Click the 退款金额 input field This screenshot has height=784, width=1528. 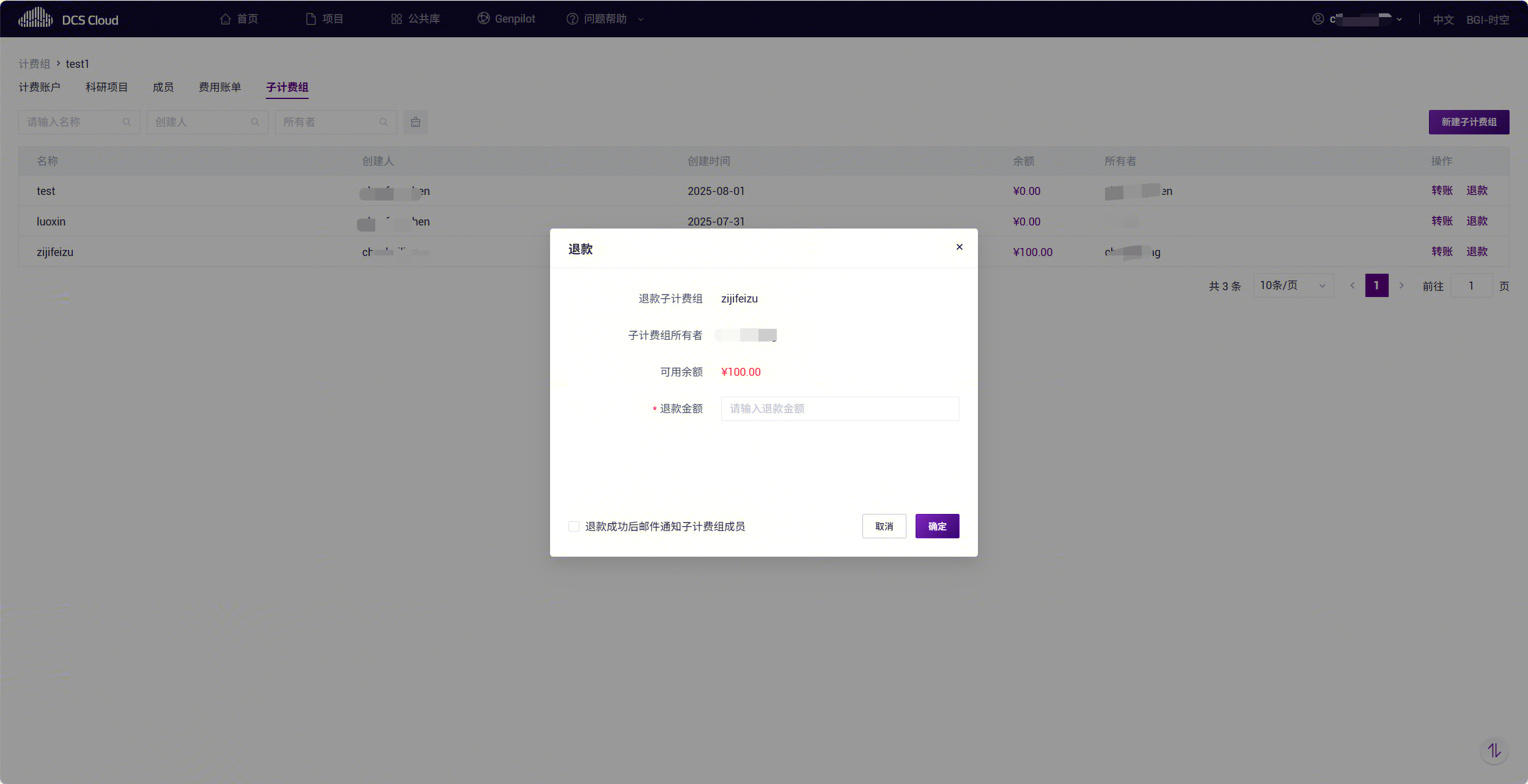pyautogui.click(x=840, y=409)
